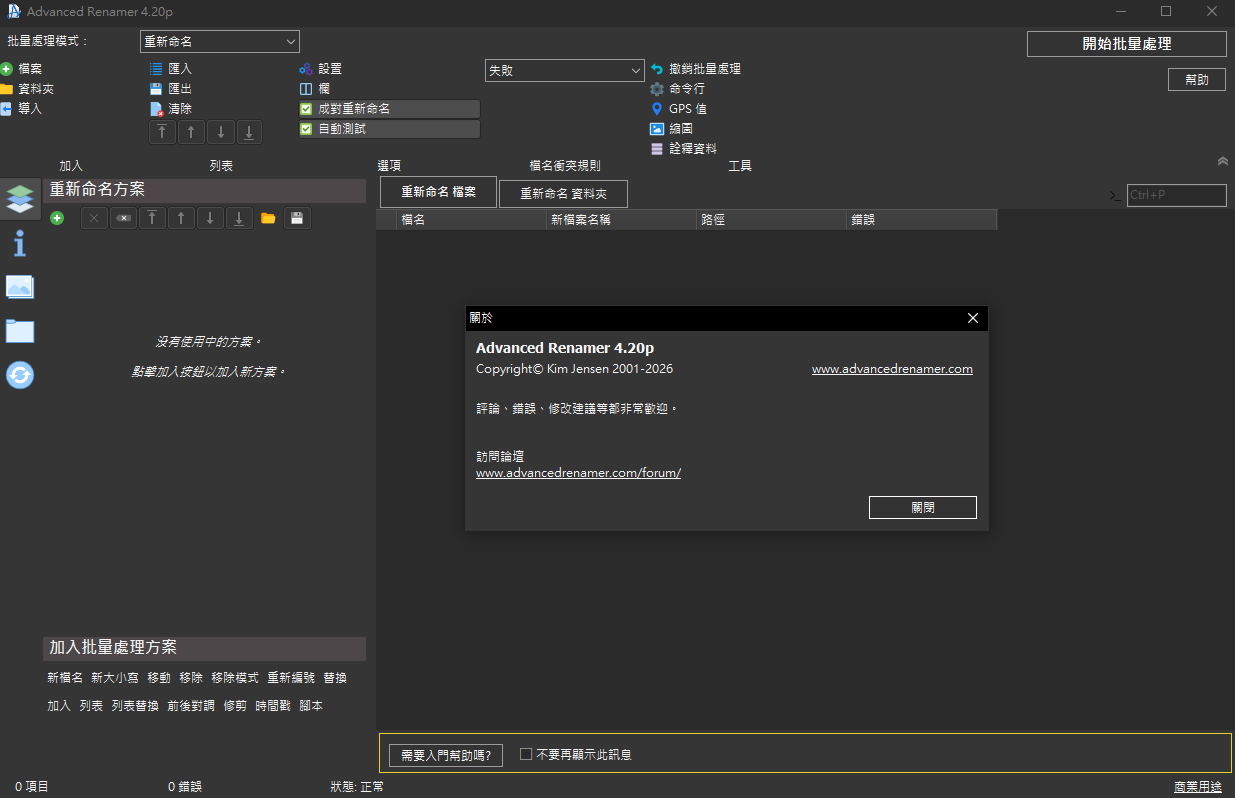Viewport: 1235px width, 798px height.
Task: Click the 需要入門幫助嗎? button
Action: point(446,755)
